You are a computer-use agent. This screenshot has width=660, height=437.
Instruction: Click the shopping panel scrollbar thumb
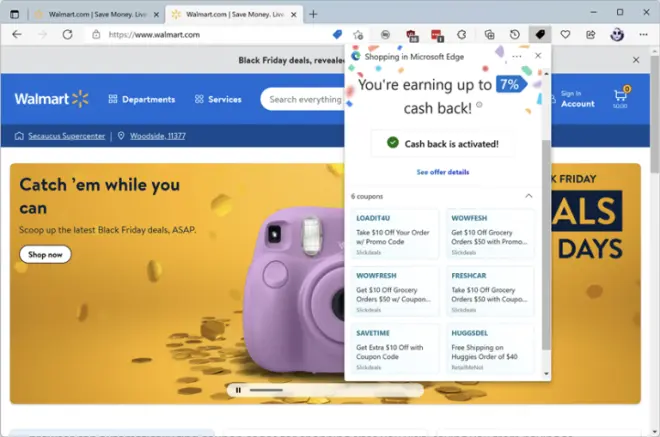tap(546, 245)
